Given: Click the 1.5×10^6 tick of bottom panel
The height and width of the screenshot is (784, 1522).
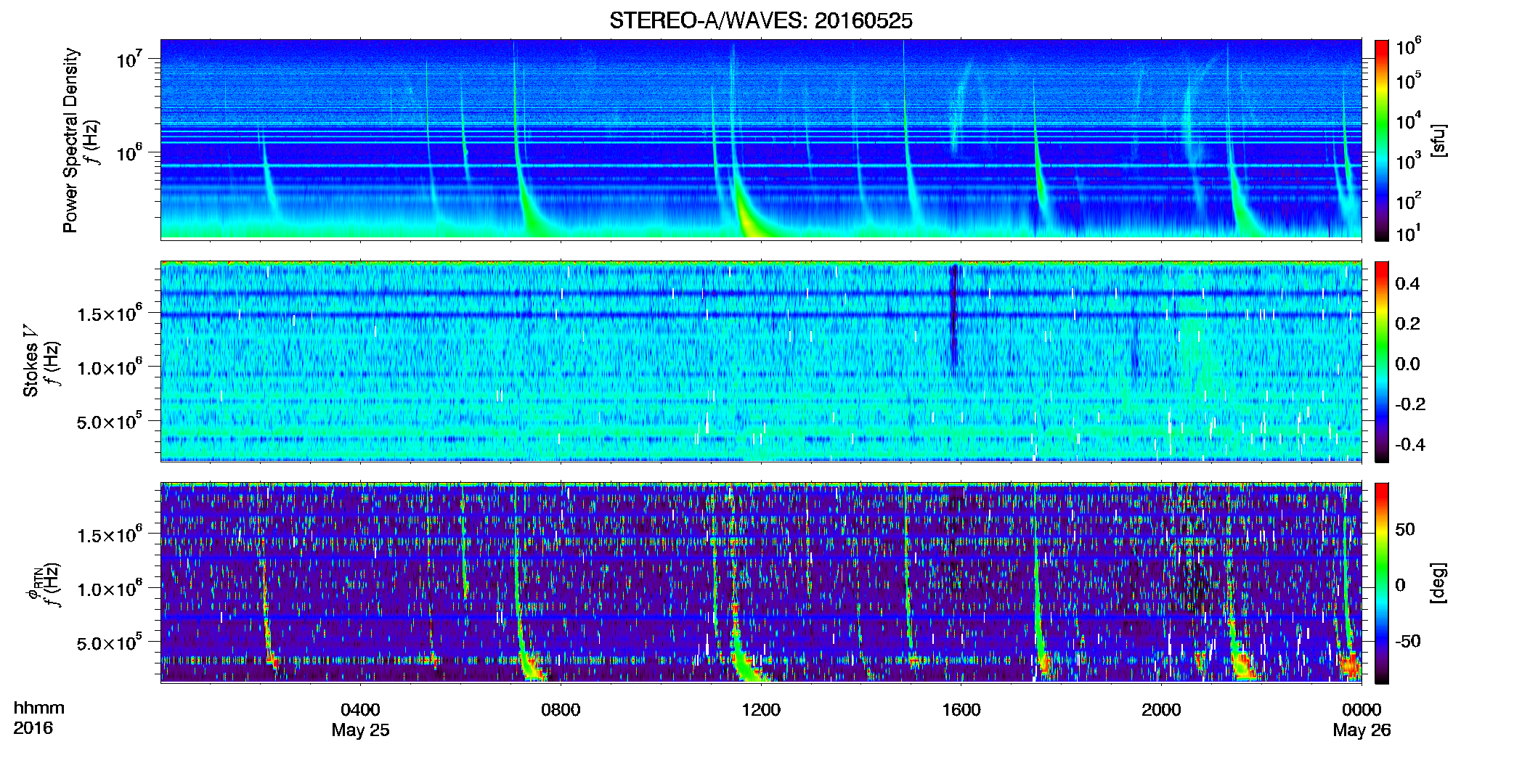Looking at the screenshot, I should 110,535.
